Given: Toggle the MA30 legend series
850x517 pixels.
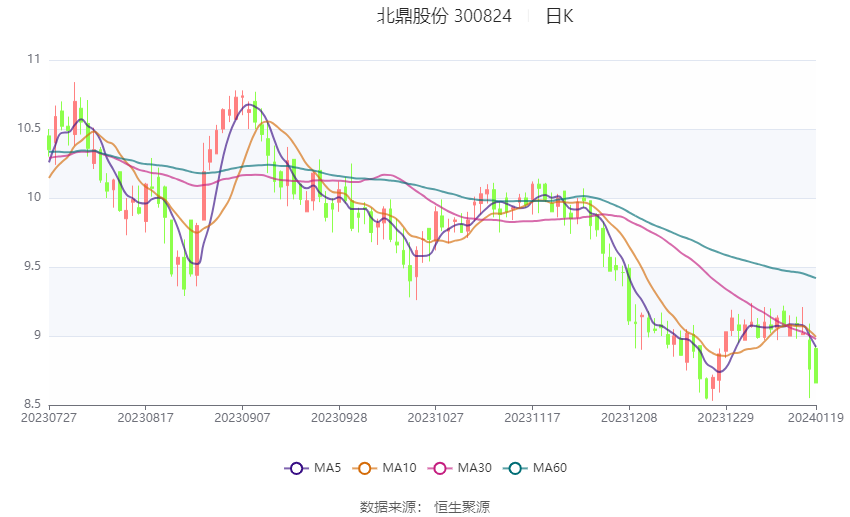Looking at the screenshot, I should (x=460, y=468).
